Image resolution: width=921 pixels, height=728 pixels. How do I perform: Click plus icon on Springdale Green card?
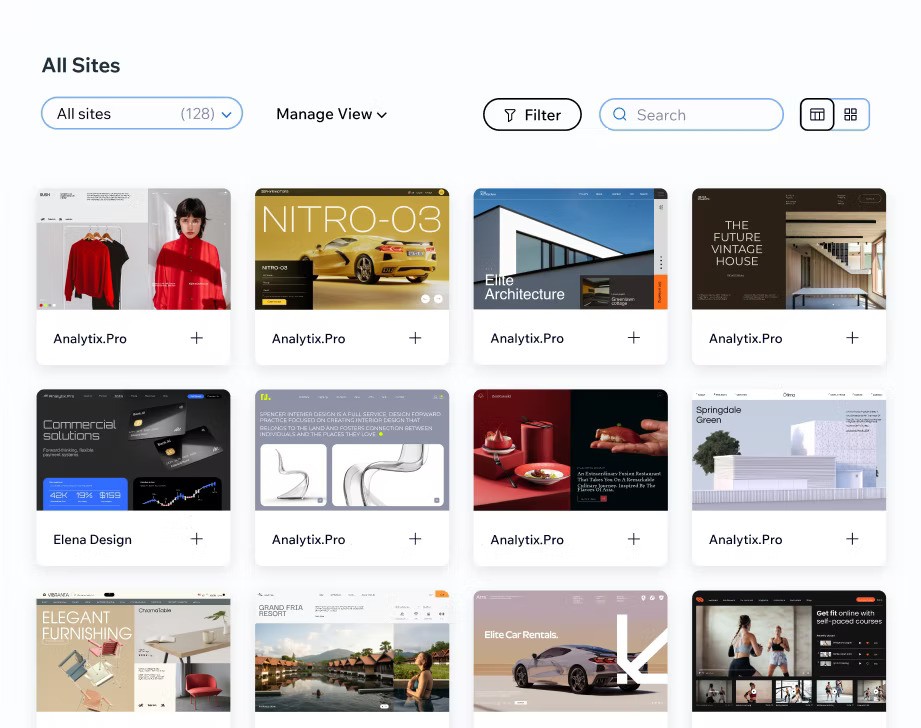852,539
